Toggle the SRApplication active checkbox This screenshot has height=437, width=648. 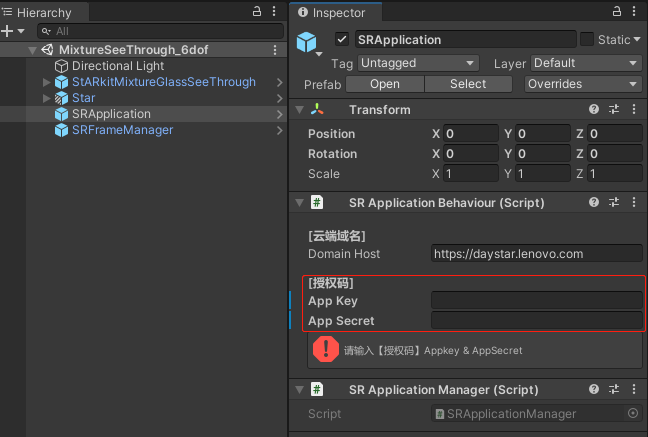[x=342, y=39]
